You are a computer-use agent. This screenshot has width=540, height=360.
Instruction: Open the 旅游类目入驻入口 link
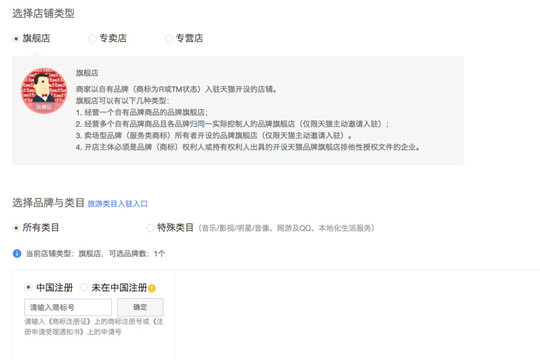tap(117, 204)
